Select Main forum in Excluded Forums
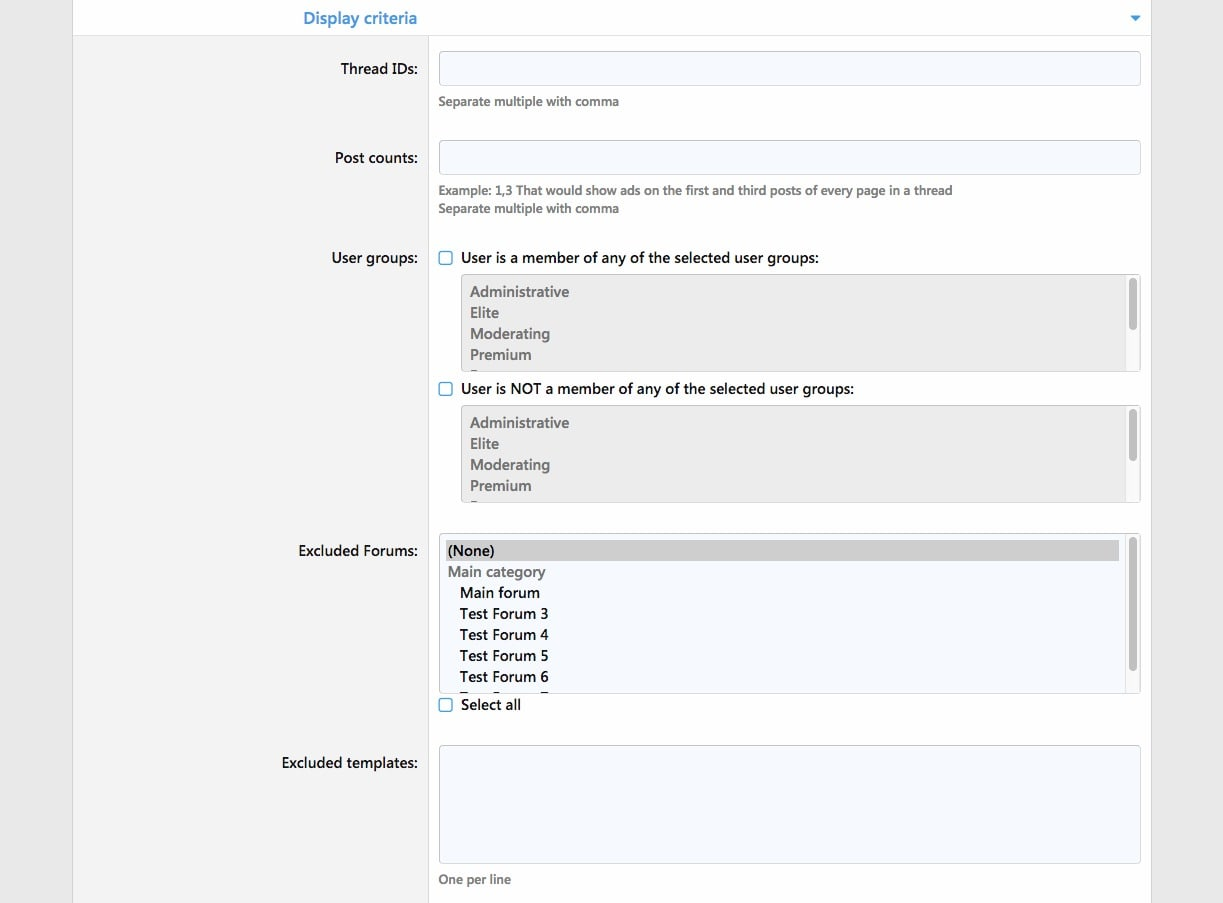The height and width of the screenshot is (903, 1223). pos(499,593)
